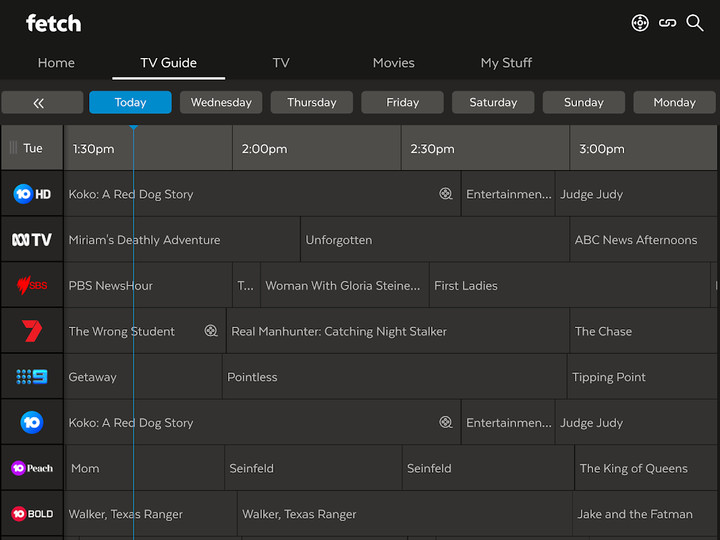The width and height of the screenshot is (720, 540).
Task: Select the Channel 7 logo
Action: click(x=32, y=331)
